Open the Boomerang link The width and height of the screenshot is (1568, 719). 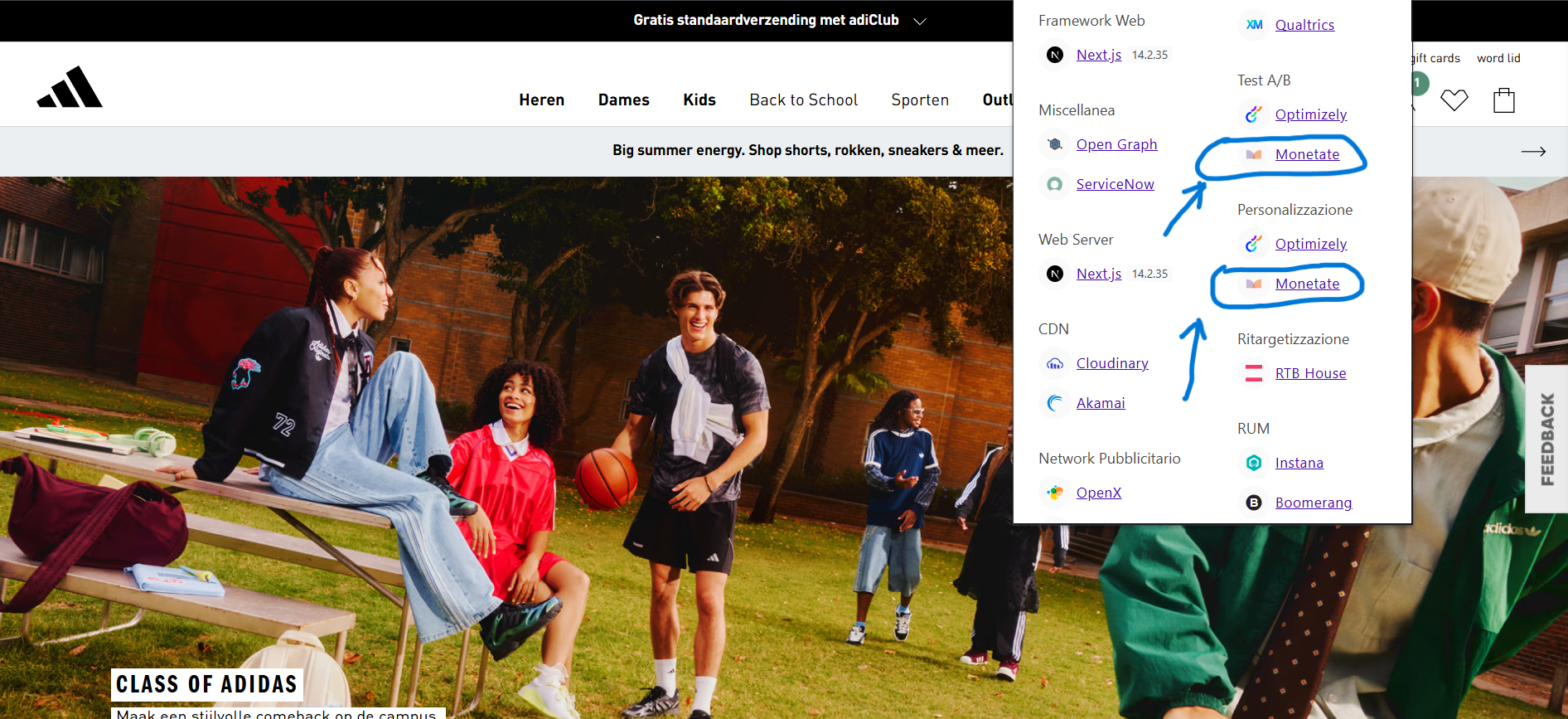(1314, 503)
